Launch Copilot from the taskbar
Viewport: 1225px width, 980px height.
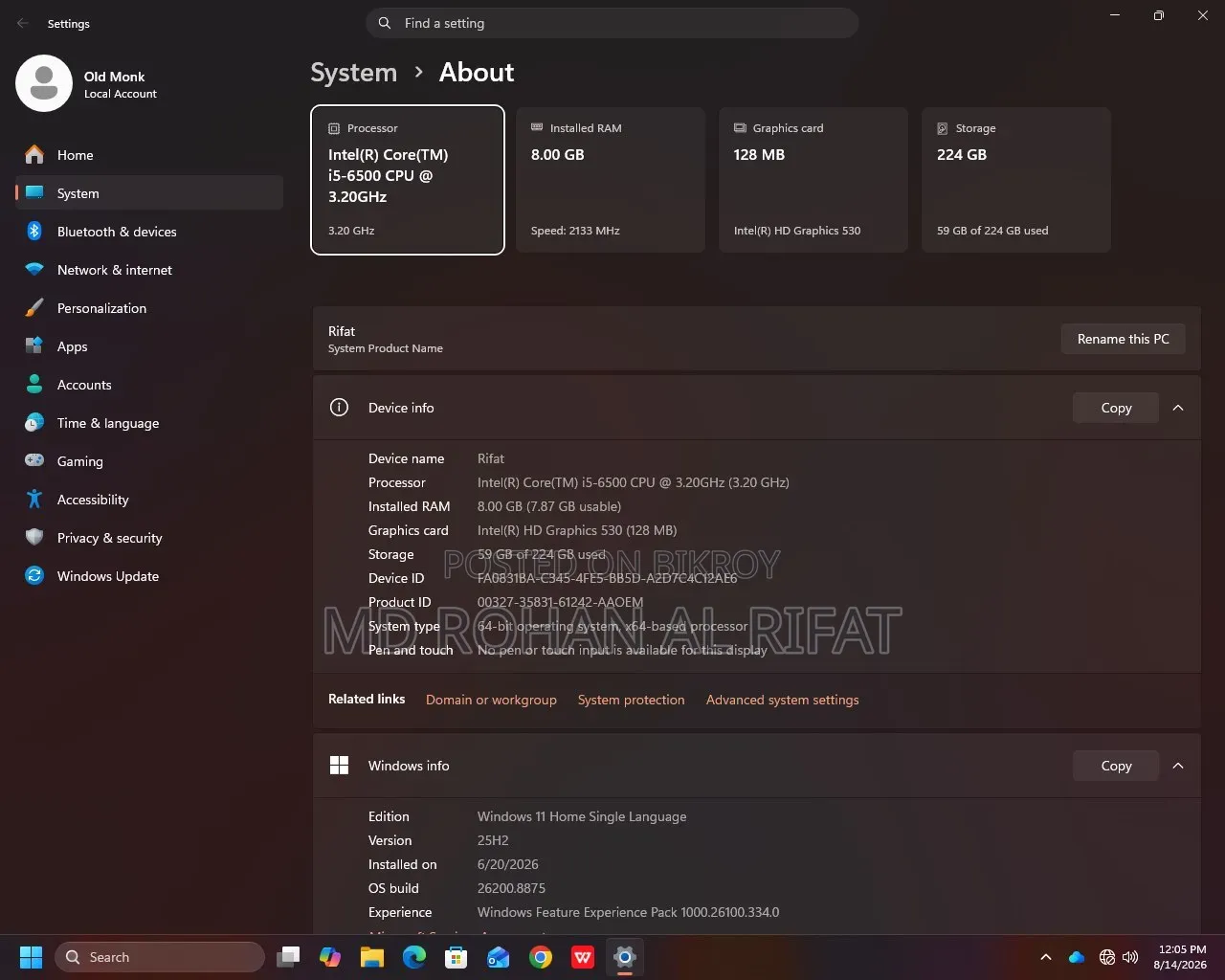coord(330,957)
